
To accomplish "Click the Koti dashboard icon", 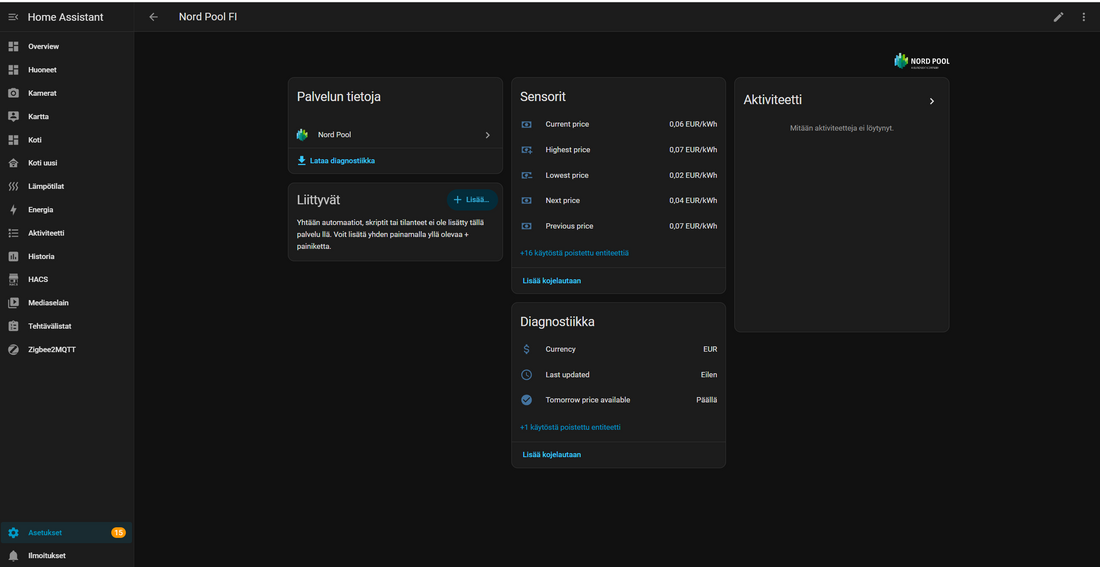I will [x=13, y=140].
